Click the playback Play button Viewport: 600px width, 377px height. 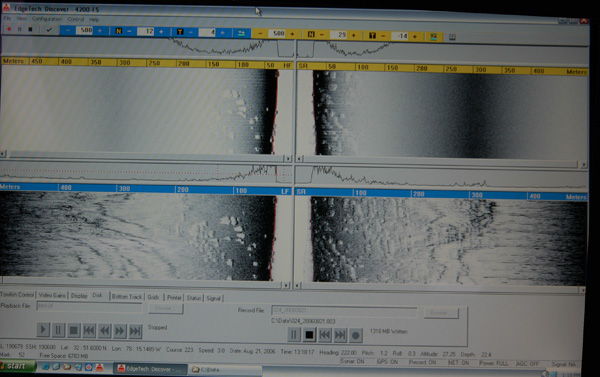(43, 330)
